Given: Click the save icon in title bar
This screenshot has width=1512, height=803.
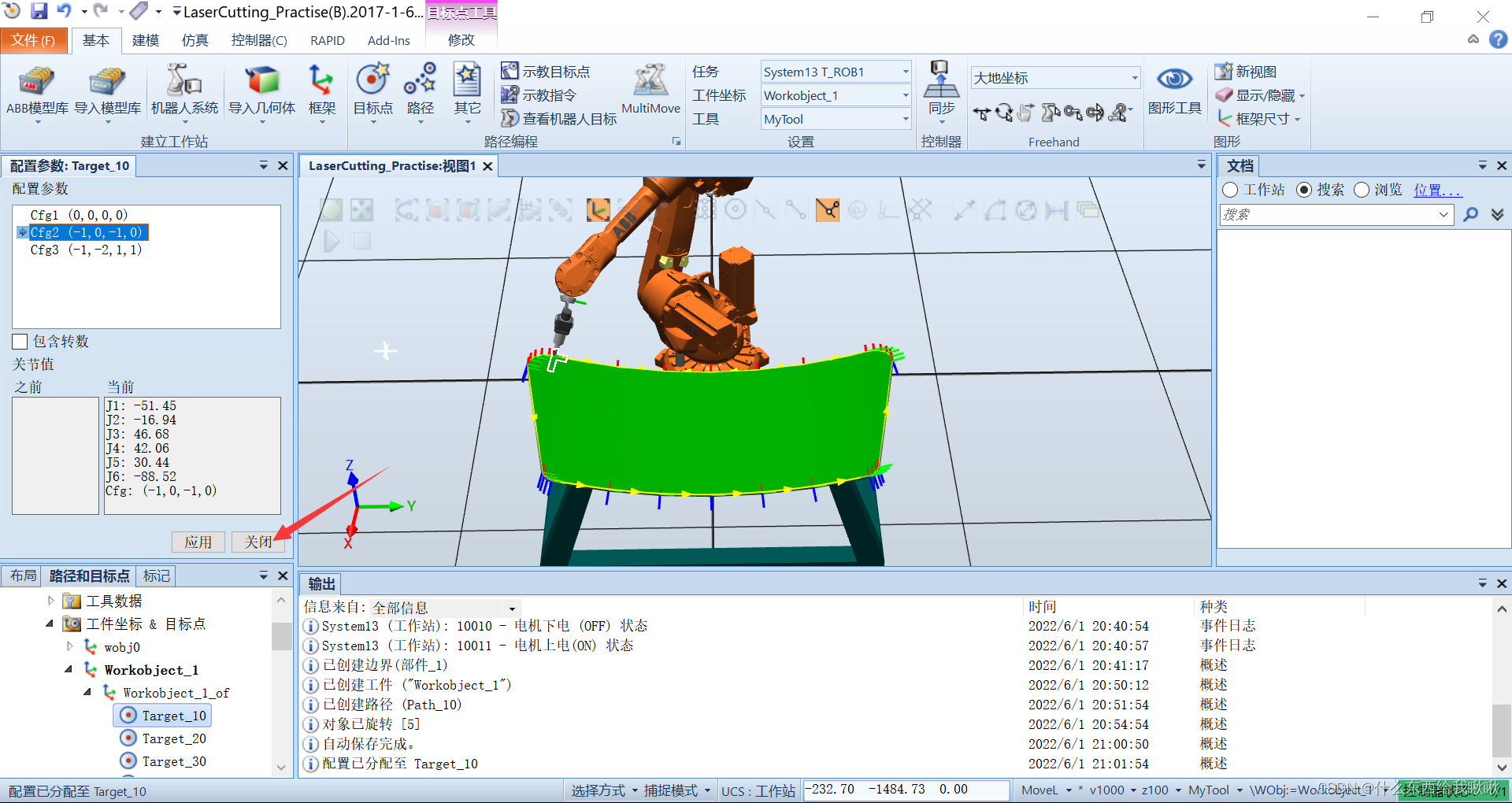Looking at the screenshot, I should 39,11.
